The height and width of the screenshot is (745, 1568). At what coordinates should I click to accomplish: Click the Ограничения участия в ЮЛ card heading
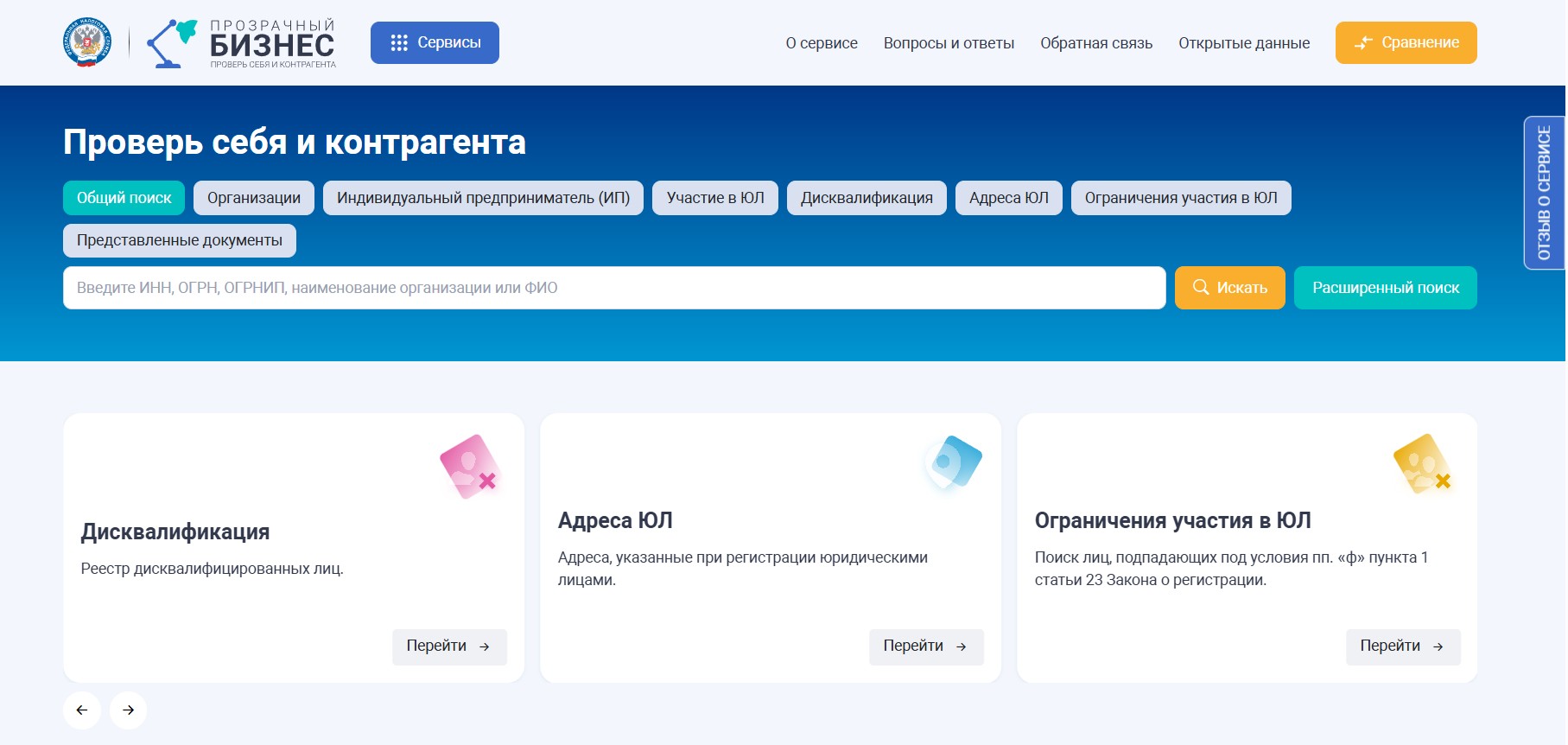pyautogui.click(x=1172, y=520)
